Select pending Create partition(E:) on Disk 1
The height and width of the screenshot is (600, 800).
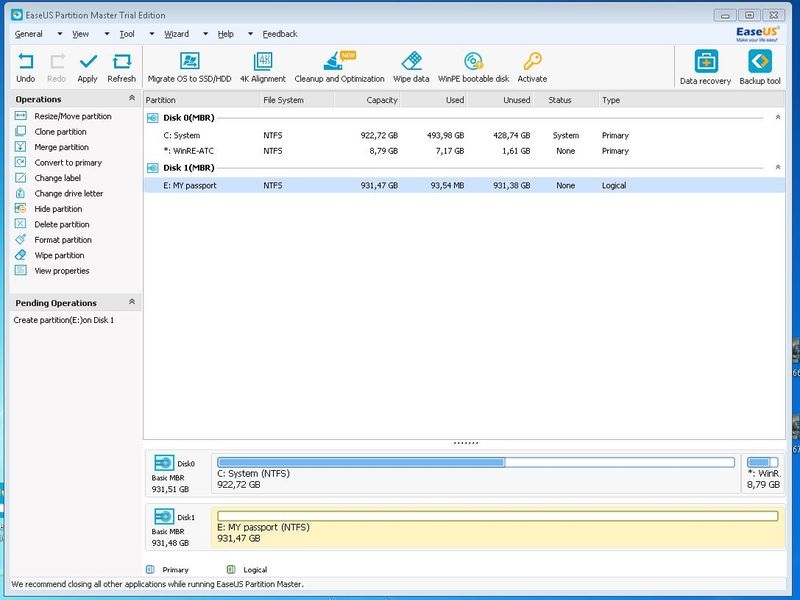click(x=64, y=320)
